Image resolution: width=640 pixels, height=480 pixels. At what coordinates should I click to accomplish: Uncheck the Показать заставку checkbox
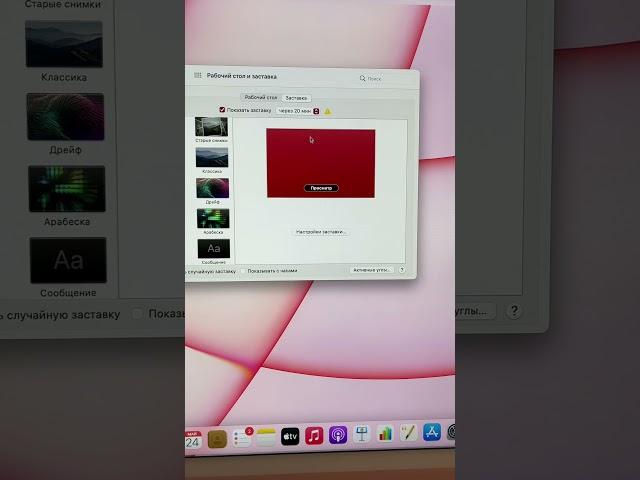point(222,110)
